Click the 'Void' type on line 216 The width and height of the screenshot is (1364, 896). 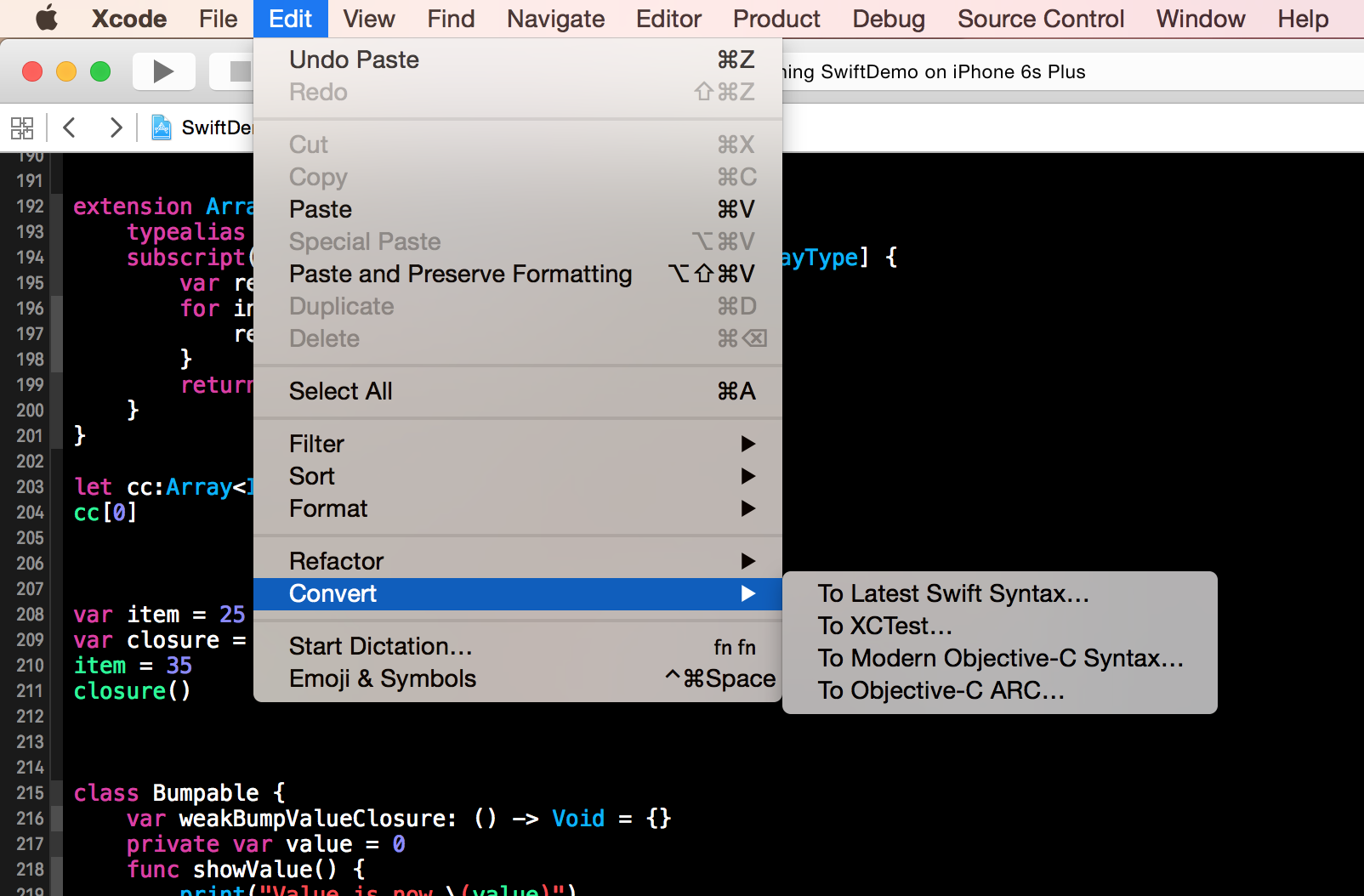pos(578,819)
